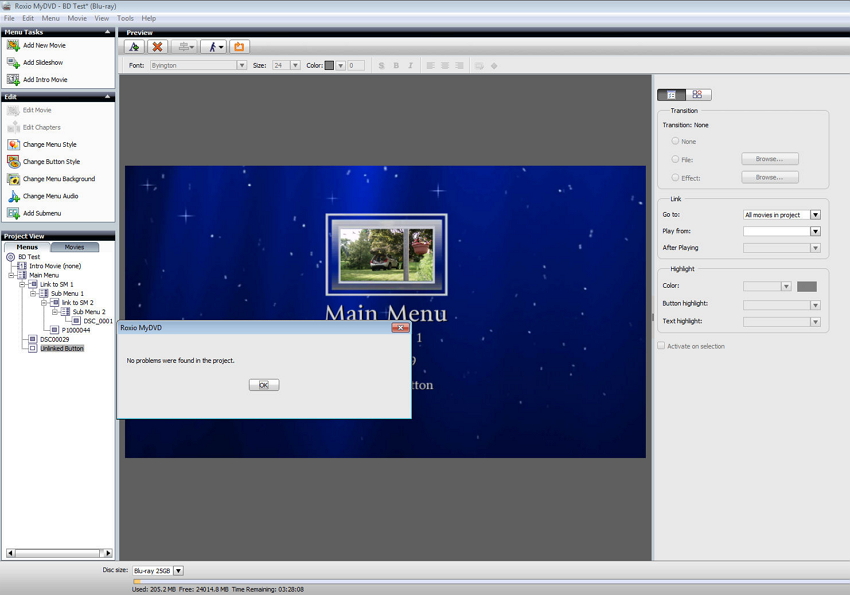Collapse the Edit panel
The height and width of the screenshot is (595, 850).
[107, 96]
